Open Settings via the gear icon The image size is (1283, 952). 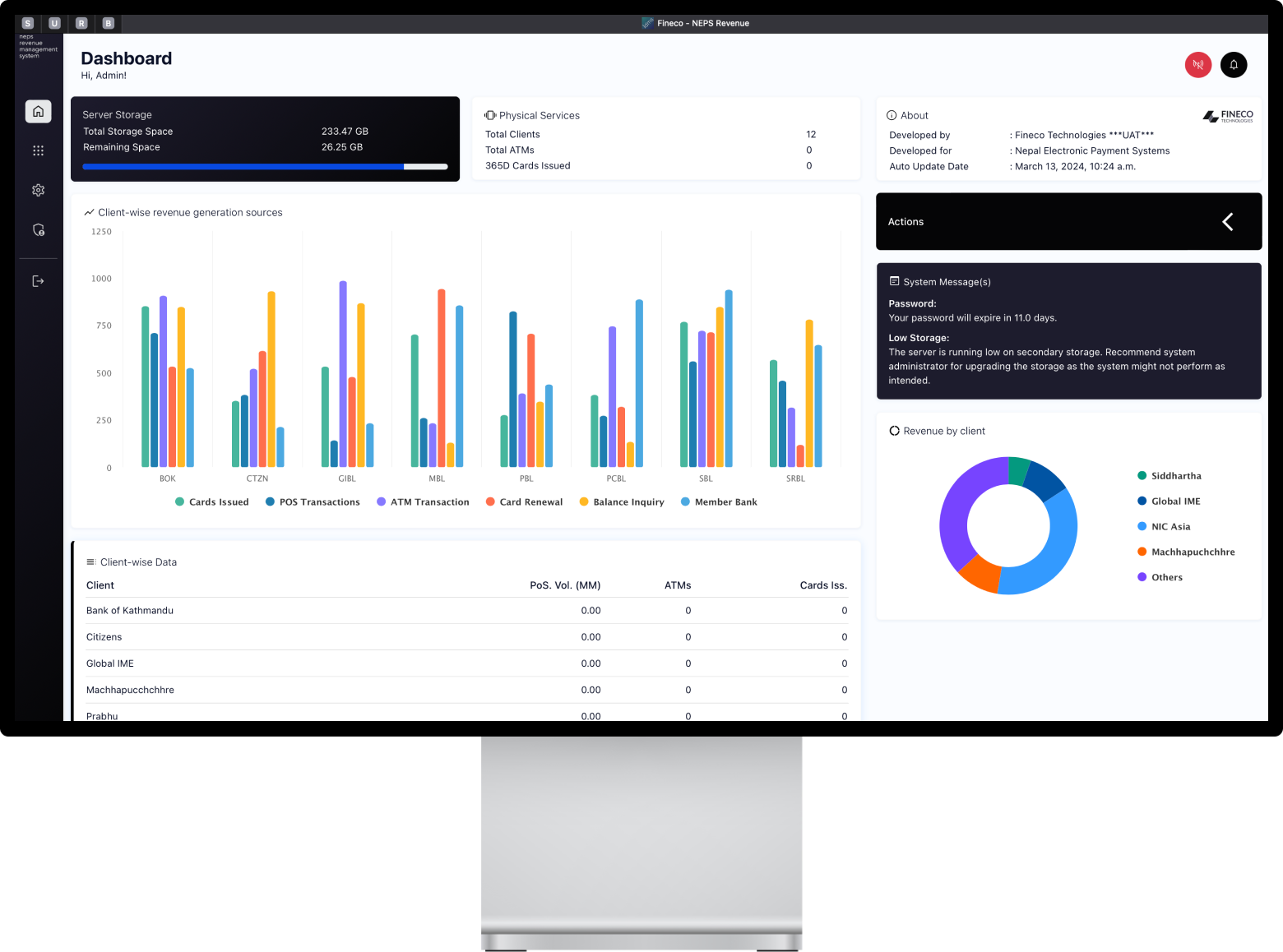pyautogui.click(x=38, y=190)
